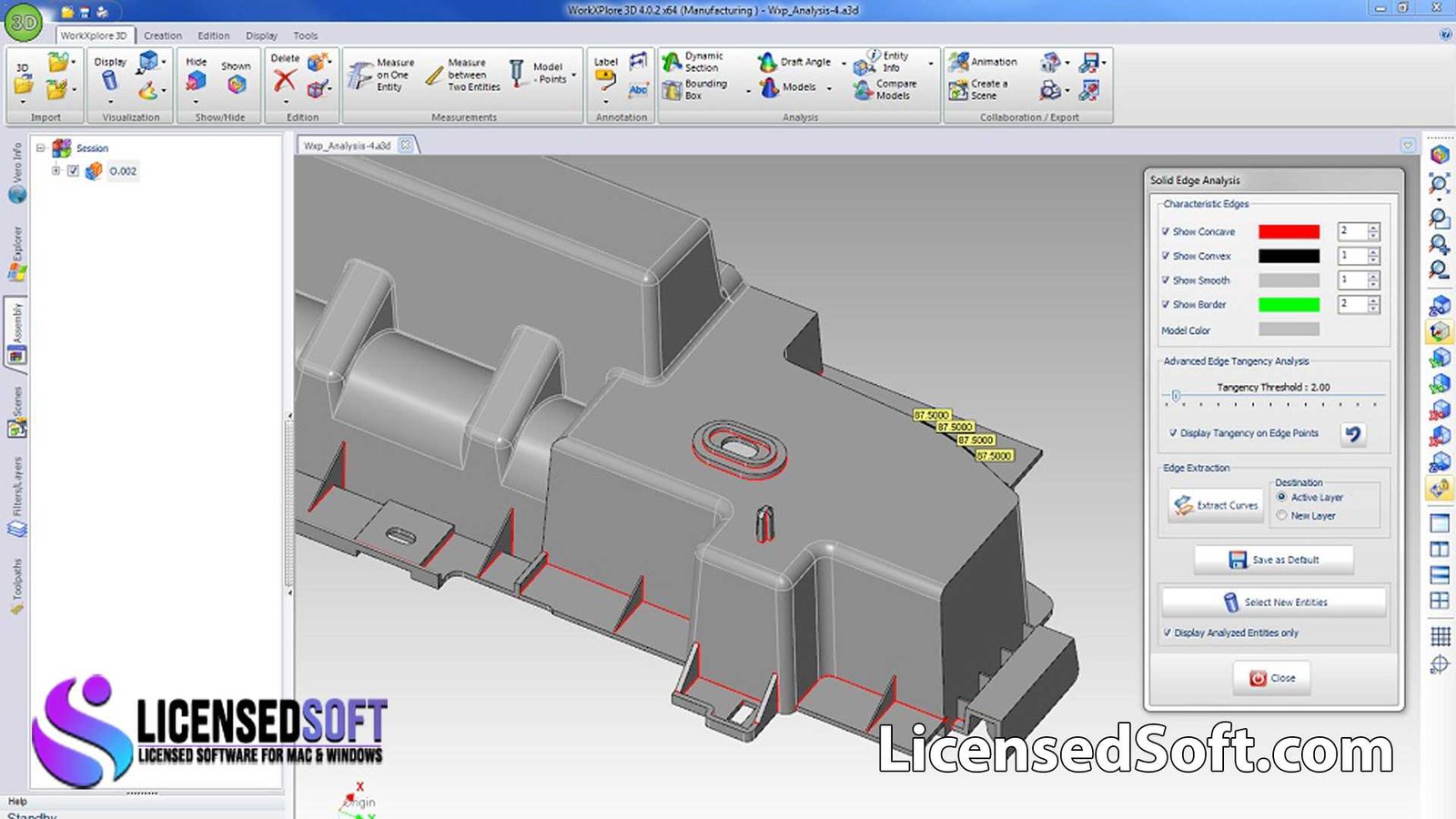
Task: Open the Dynamic Section tool
Action: tap(693, 62)
